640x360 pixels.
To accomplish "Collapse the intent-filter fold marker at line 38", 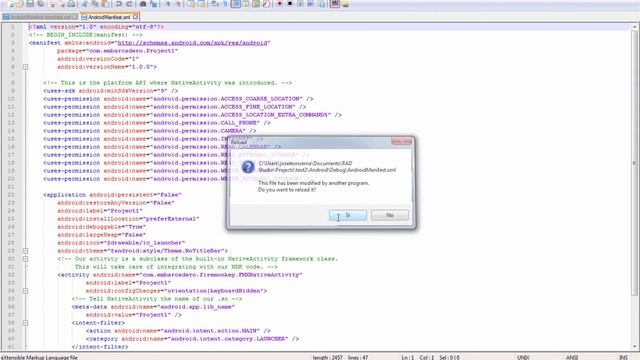I will [25, 323].
